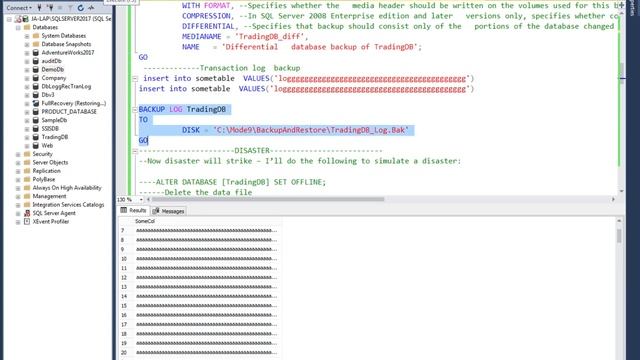Click the split editor handle above scrollbar
The width and height of the screenshot is (640, 360).
pyautogui.click(x=621, y=5)
